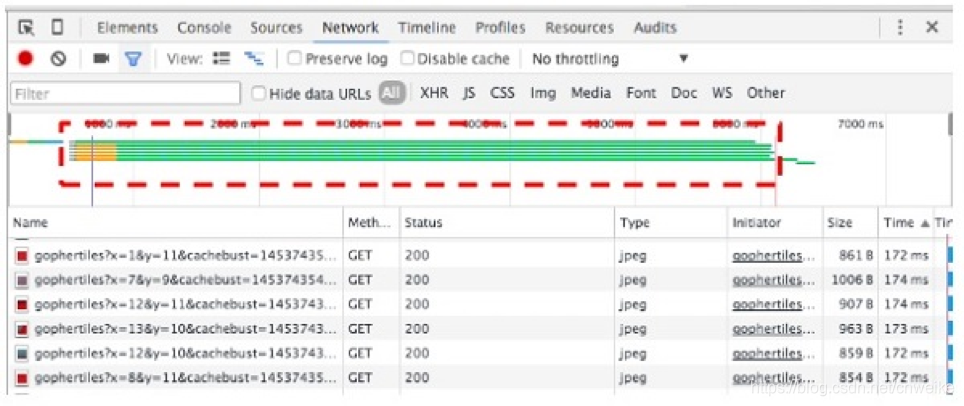This screenshot has height=406, width=964.
Task: Filter requests by CSS
Action: (x=502, y=93)
